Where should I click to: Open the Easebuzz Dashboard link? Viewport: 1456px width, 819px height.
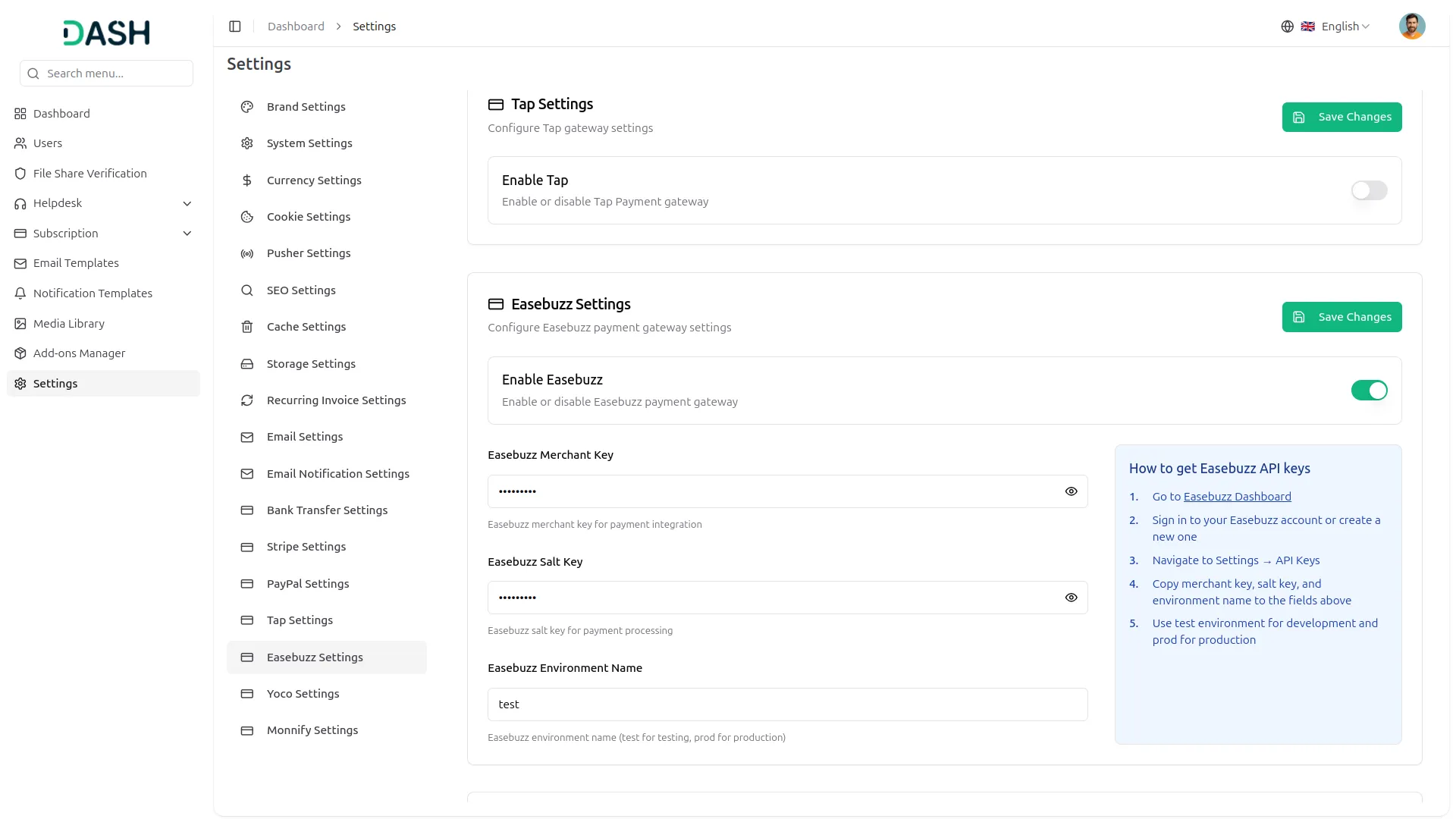click(1237, 497)
